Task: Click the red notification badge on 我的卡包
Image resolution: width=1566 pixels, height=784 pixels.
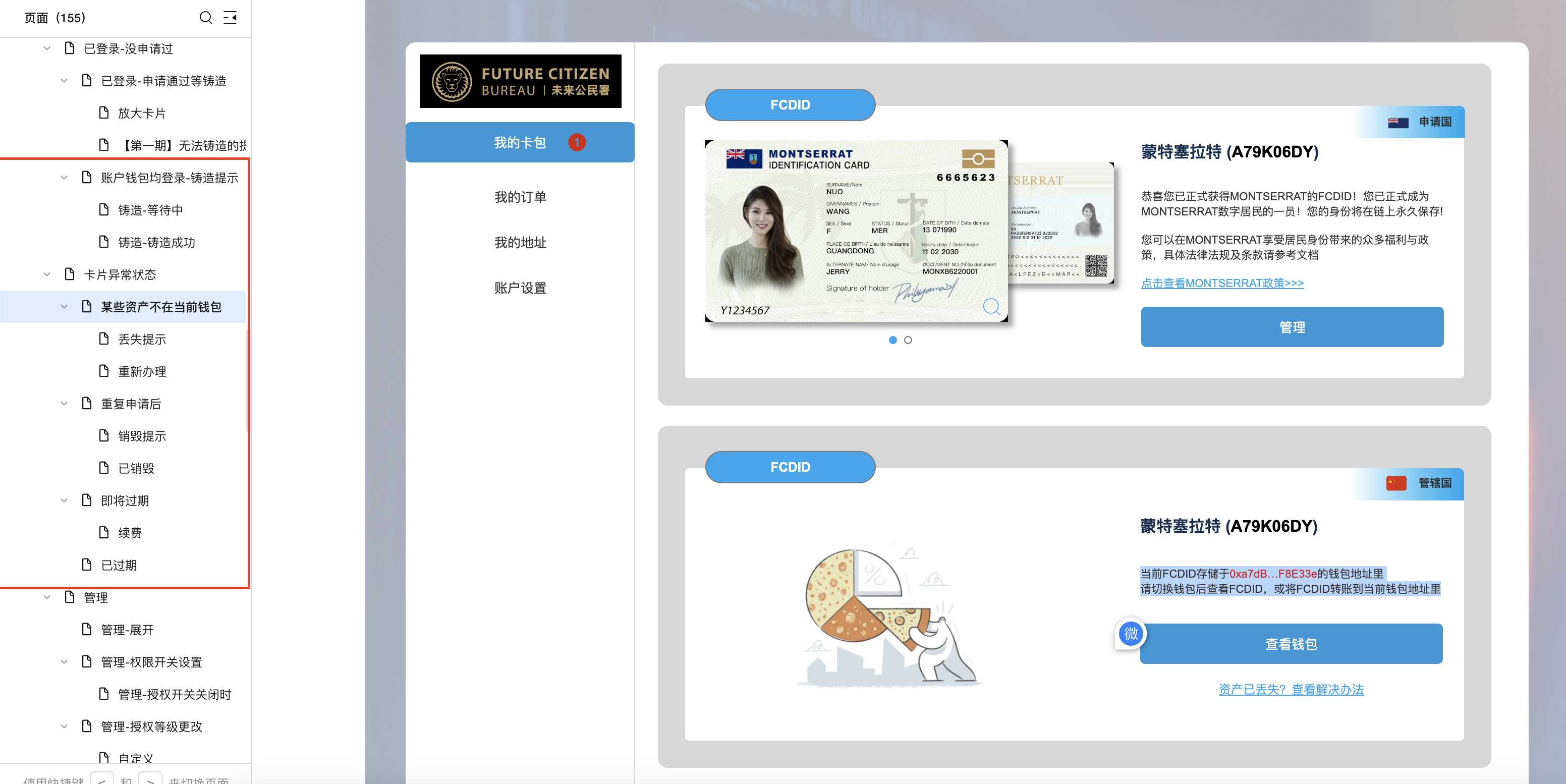Action: pyautogui.click(x=576, y=142)
